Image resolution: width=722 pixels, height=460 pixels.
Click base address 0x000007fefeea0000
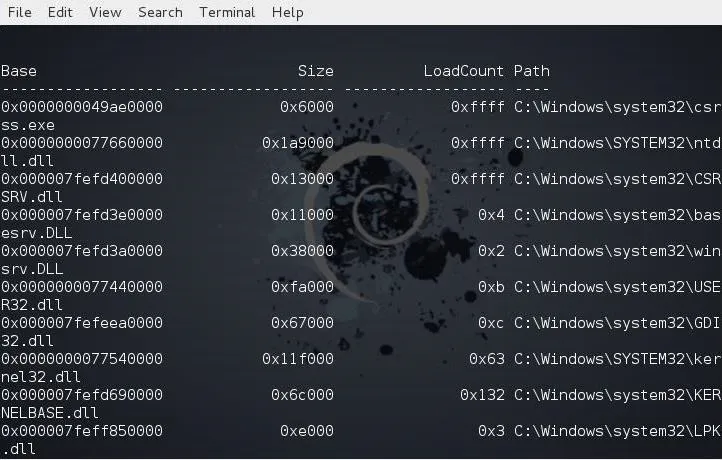[82, 323]
